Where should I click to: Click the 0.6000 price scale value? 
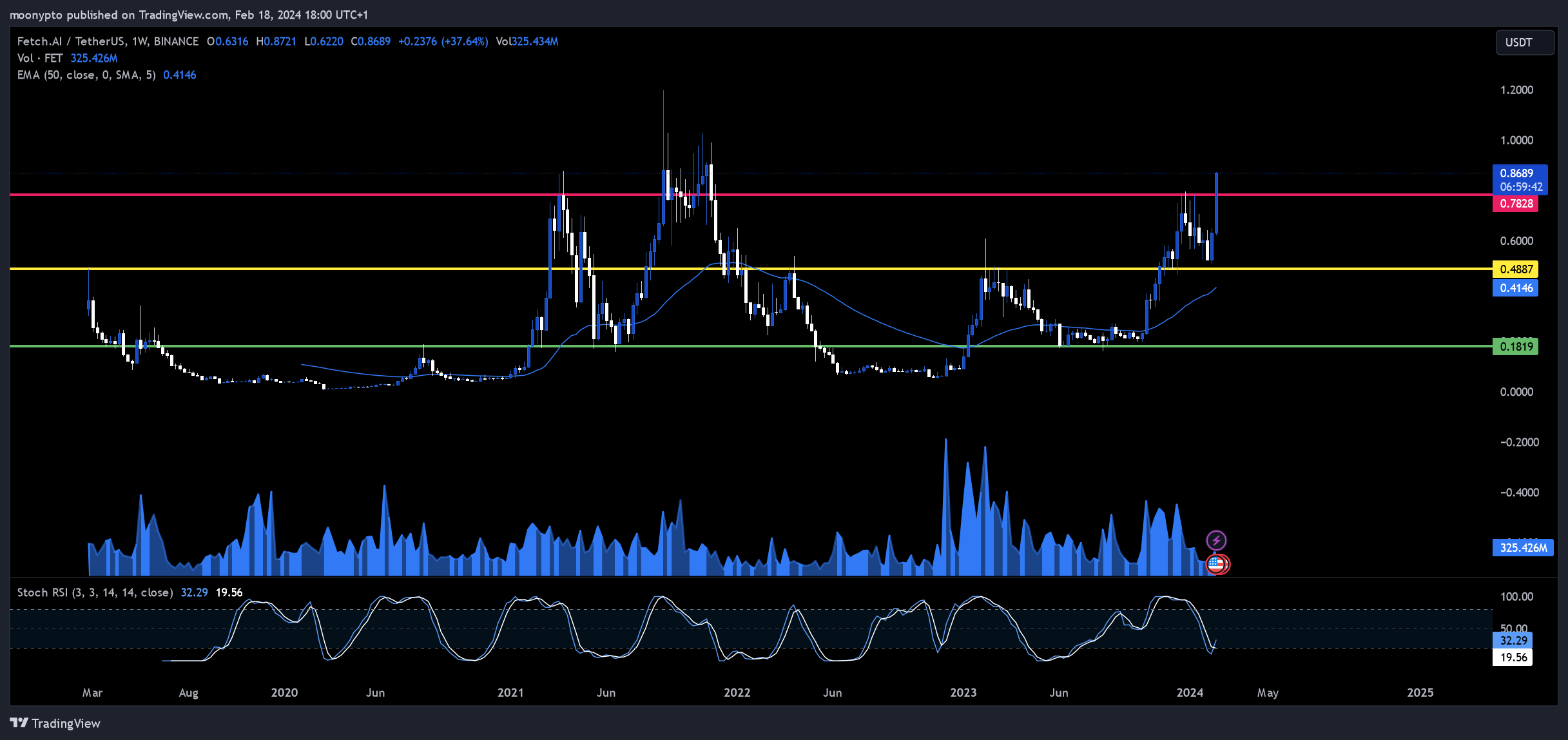coord(1516,241)
